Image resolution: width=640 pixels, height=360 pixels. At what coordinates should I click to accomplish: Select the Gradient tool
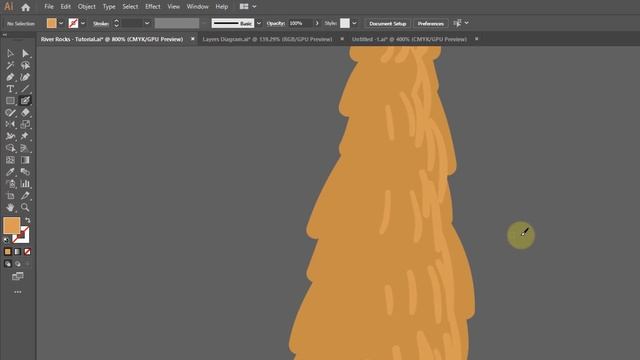pos(25,160)
